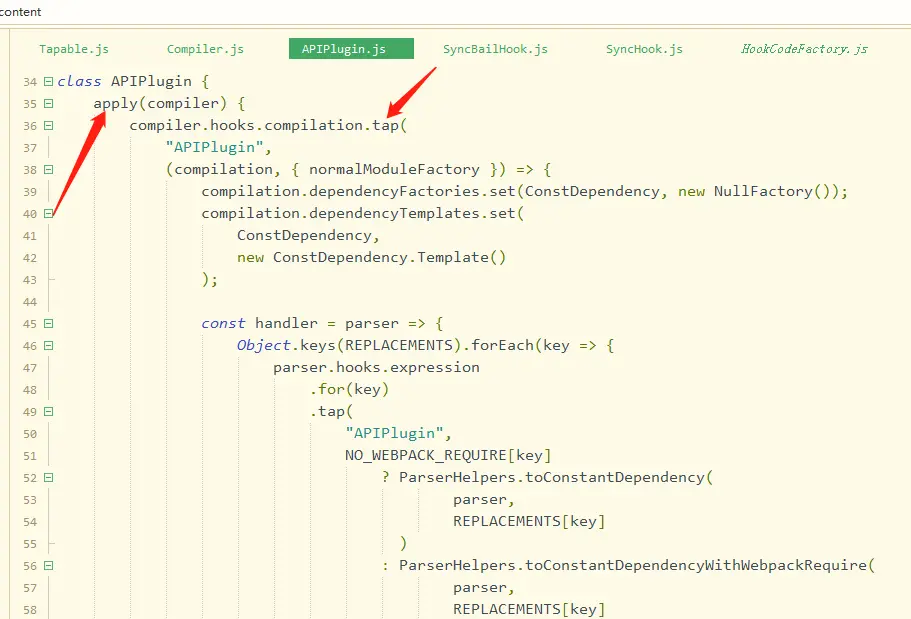
Task: Click 'ConstDependency,' on line 41
Action: [x=309, y=235]
